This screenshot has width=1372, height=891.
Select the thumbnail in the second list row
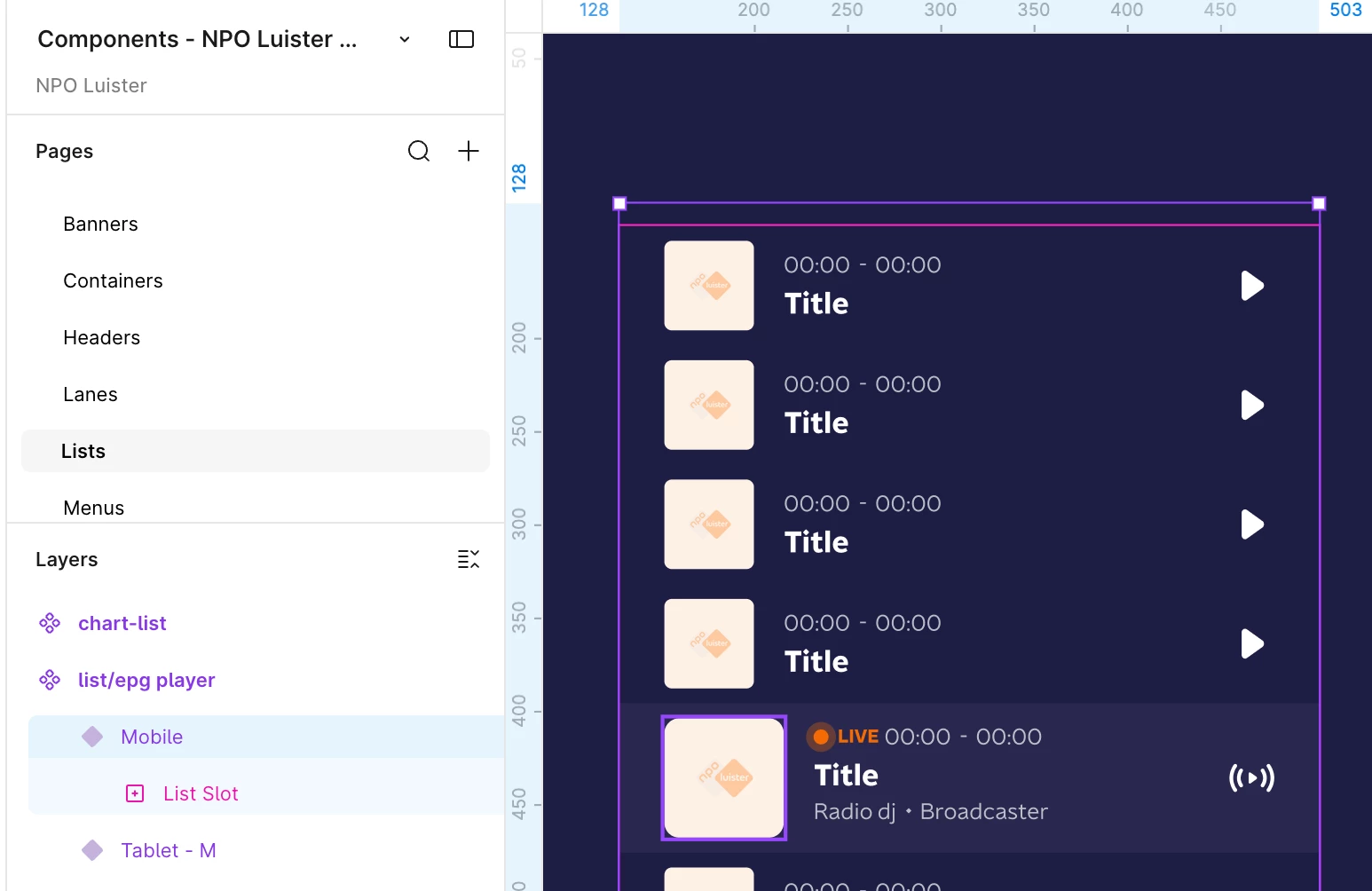point(709,405)
